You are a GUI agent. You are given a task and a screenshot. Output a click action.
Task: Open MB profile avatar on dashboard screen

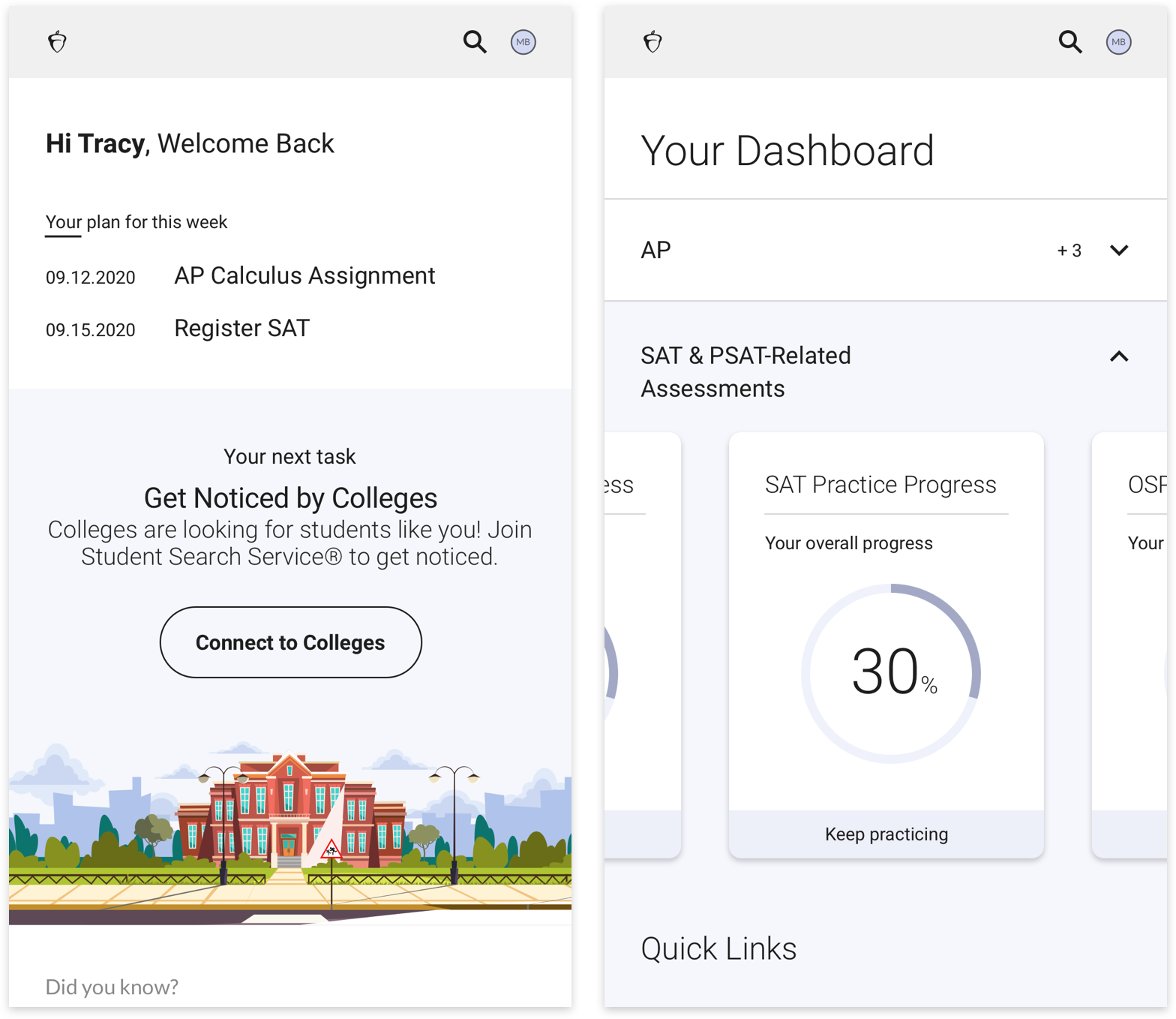[1119, 42]
